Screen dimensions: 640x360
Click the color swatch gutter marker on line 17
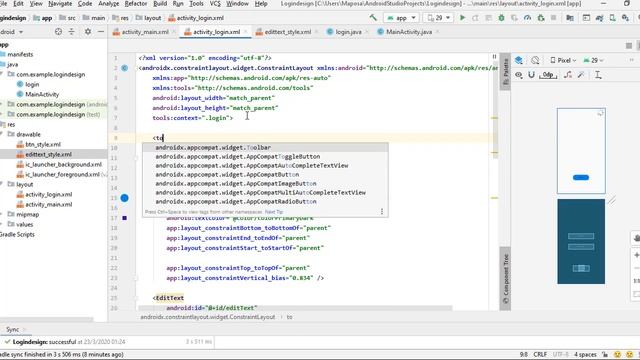pos(124,218)
